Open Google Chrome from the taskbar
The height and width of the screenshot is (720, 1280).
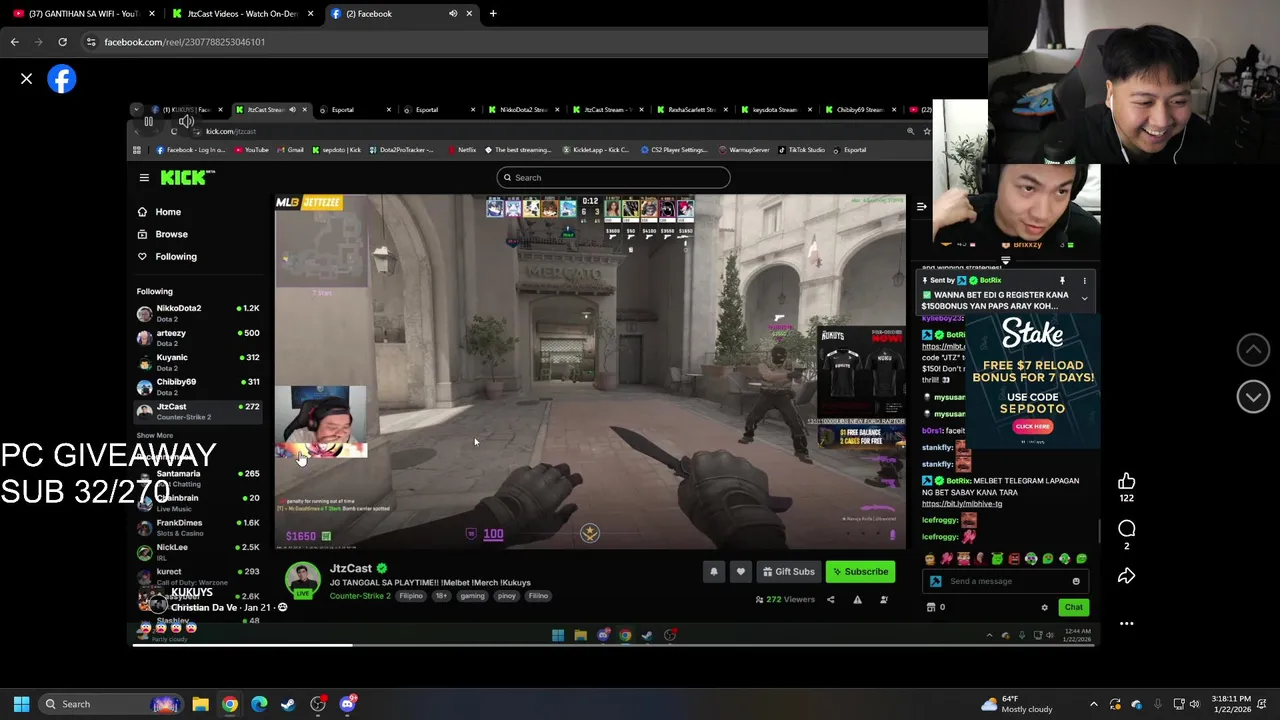(x=230, y=704)
